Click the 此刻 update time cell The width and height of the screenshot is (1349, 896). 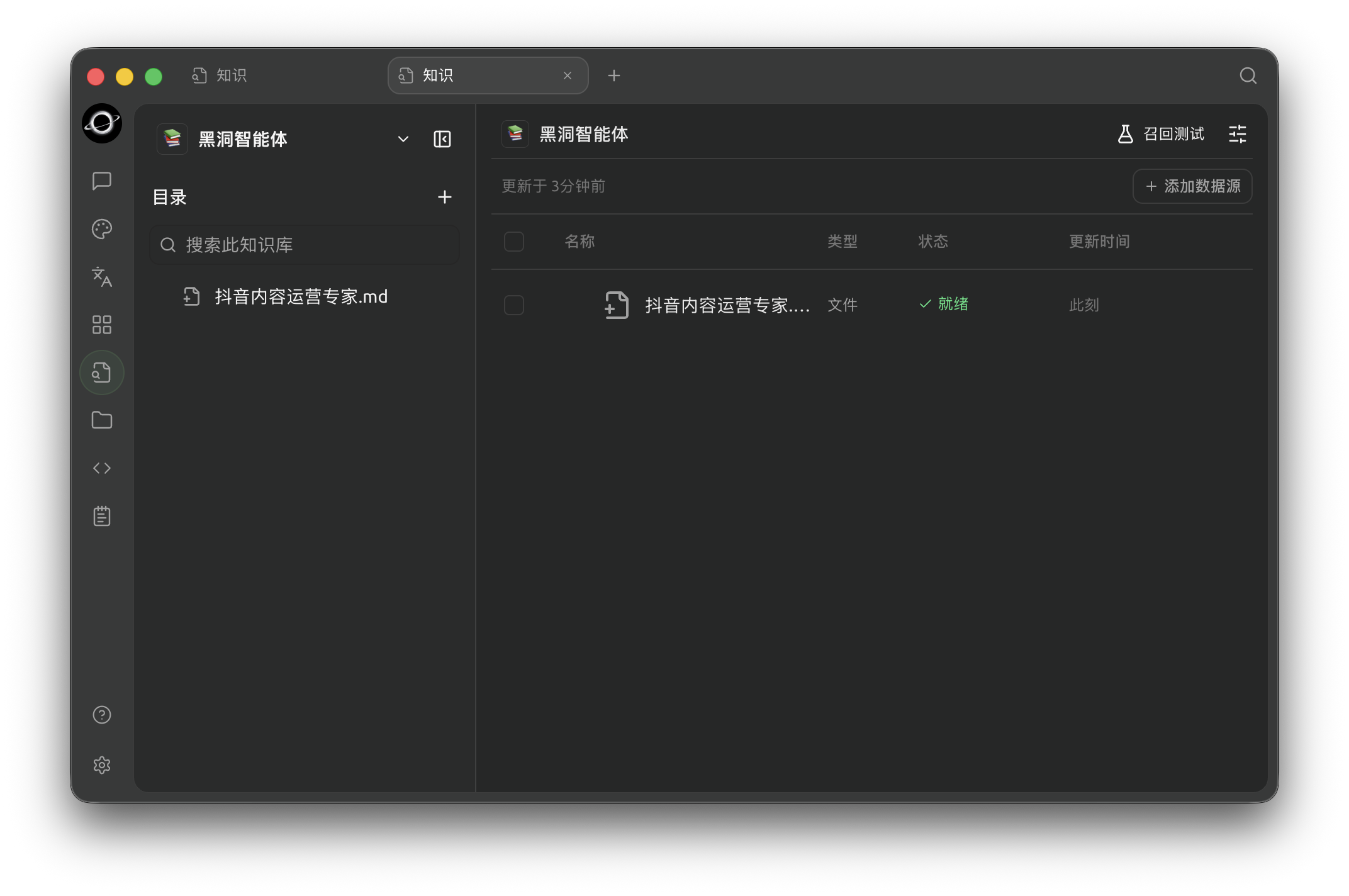tap(1084, 305)
